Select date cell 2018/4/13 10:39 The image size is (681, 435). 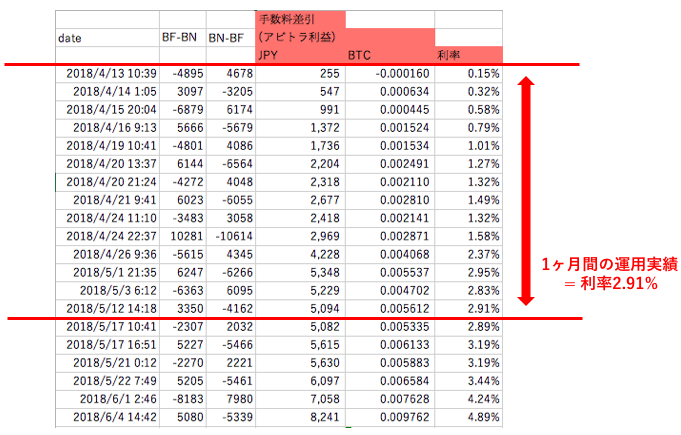107,74
